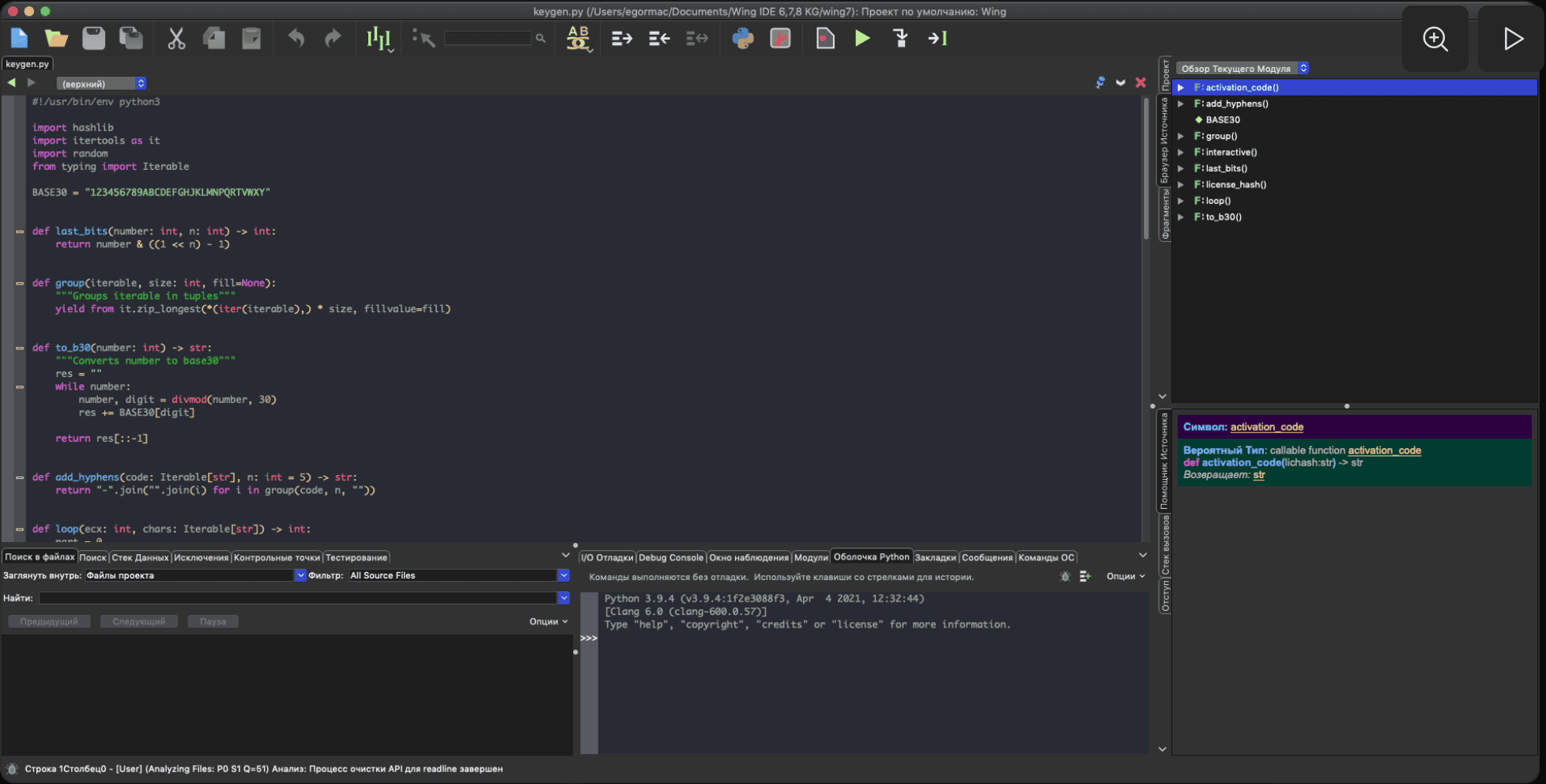
Task: Open the Python shell snake icon
Action: 743,38
